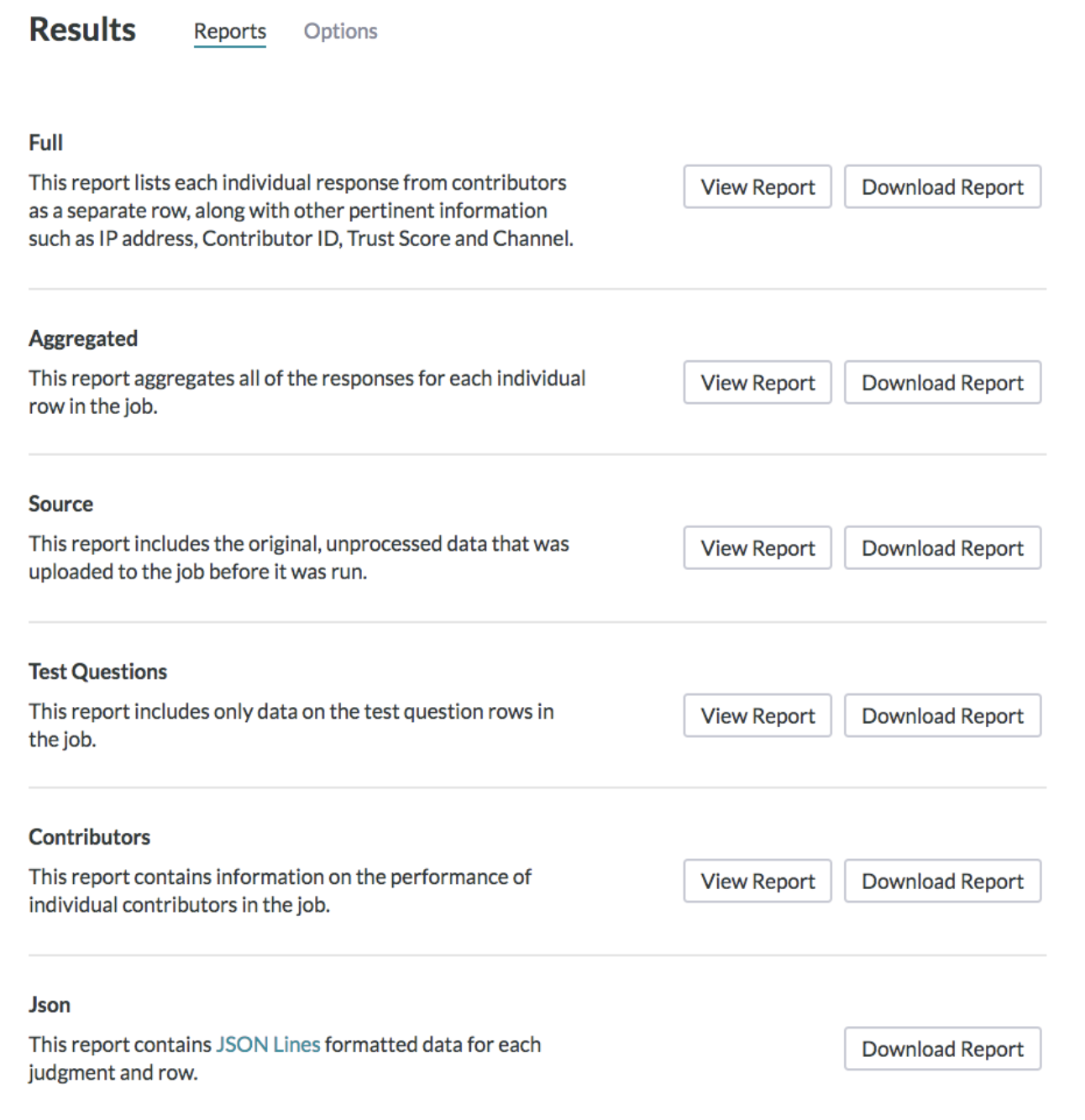This screenshot has height=1120, width=1085.
Task: View the Aggregated report
Action: (x=757, y=382)
